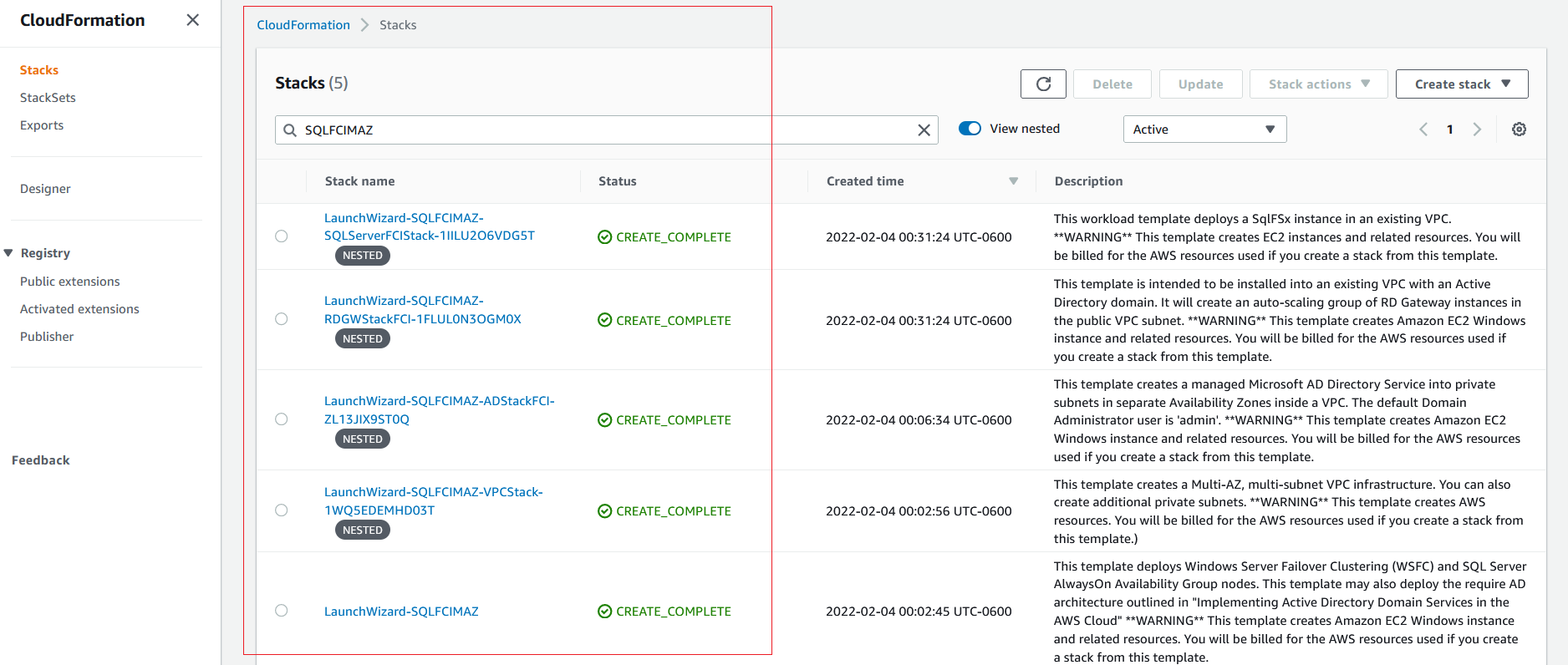
Task: Open the Create stack dropdown
Action: (x=1462, y=84)
